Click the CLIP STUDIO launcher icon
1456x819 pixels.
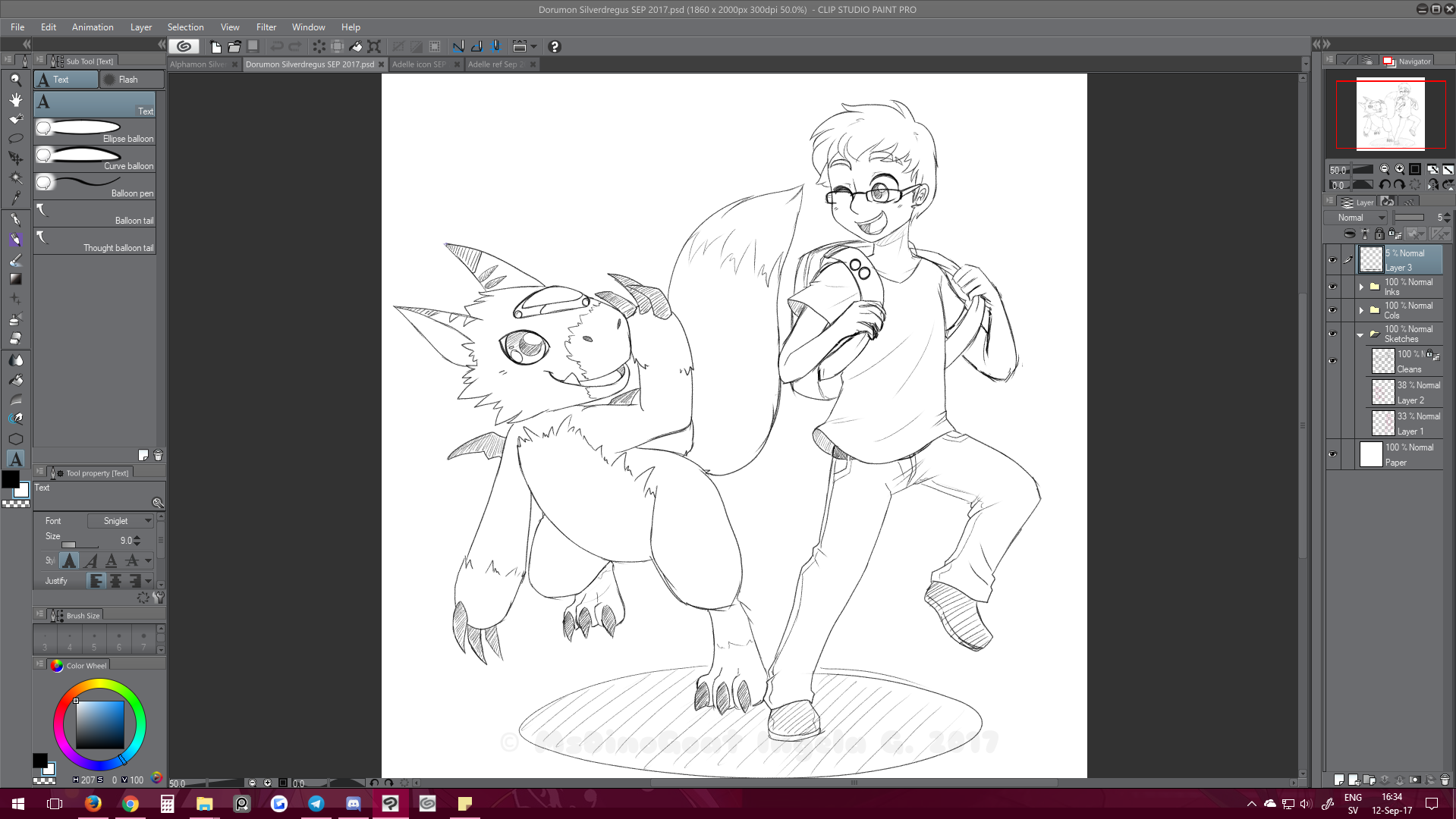pyautogui.click(x=184, y=46)
